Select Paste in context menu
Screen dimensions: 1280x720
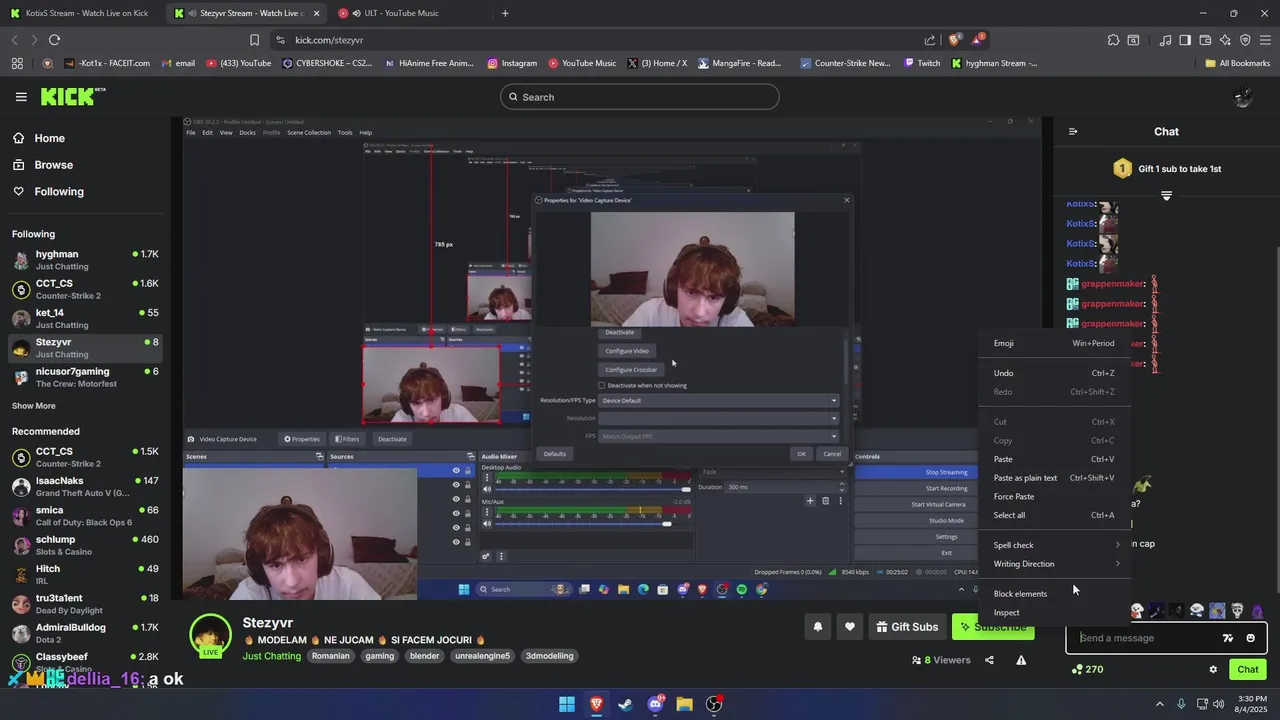(x=1055, y=459)
